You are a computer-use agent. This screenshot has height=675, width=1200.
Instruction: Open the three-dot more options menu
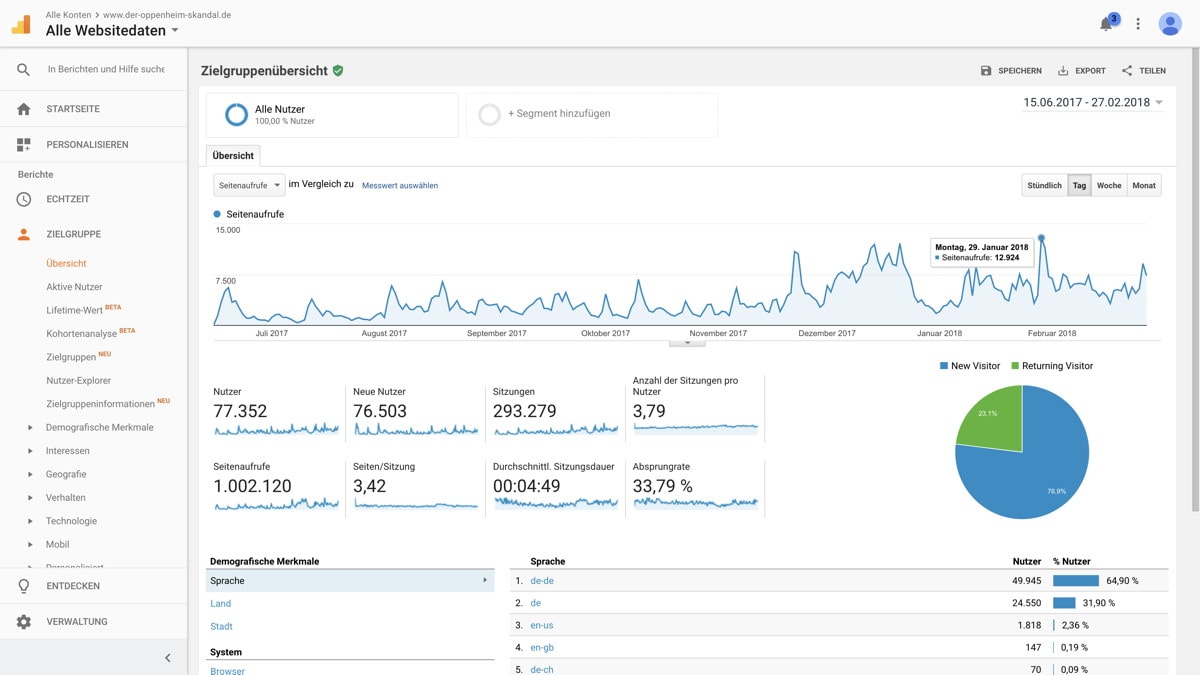click(1138, 24)
